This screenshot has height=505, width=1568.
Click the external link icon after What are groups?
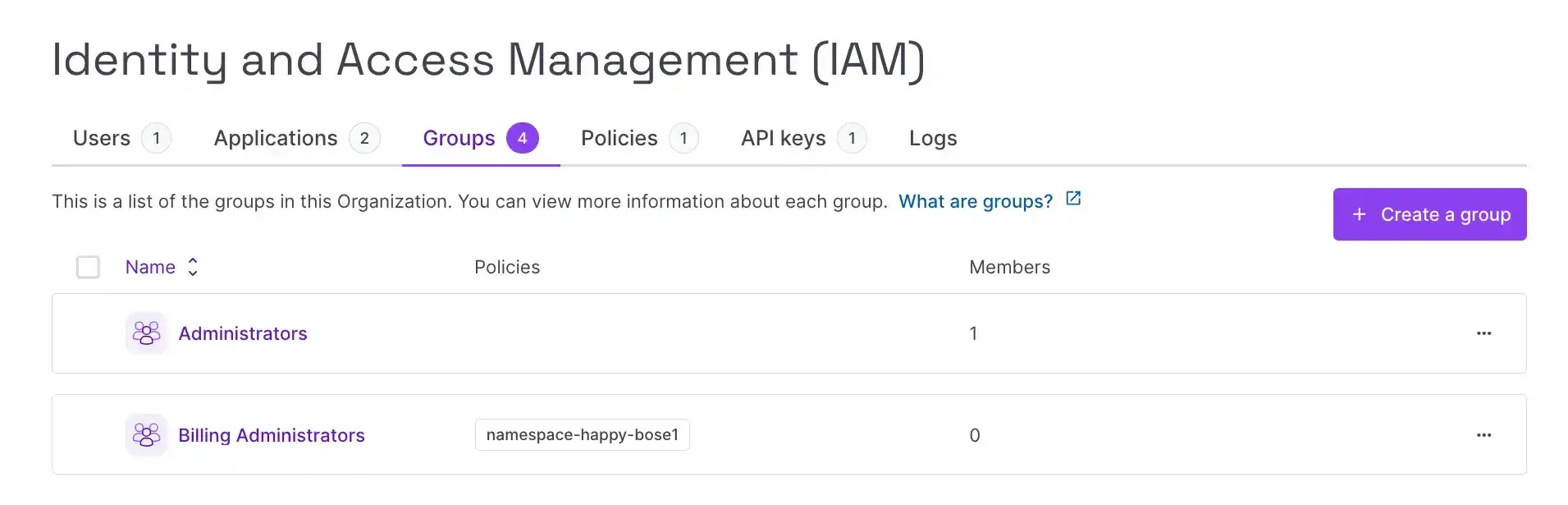point(1073,199)
